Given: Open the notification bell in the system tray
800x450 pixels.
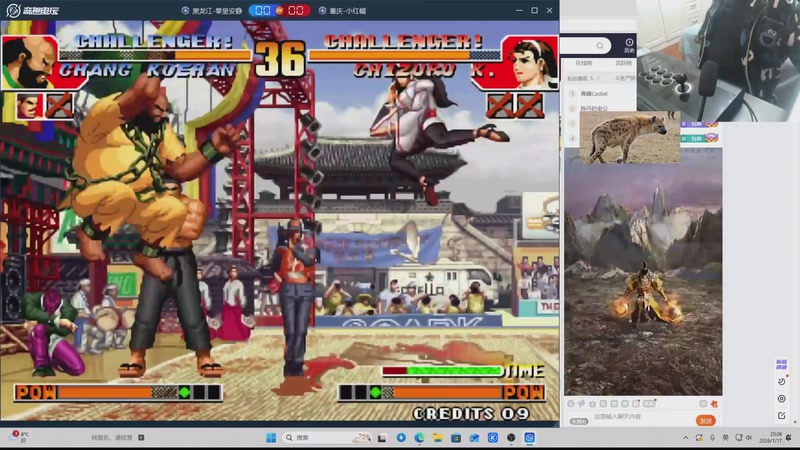Looking at the screenshot, I should click(789, 438).
